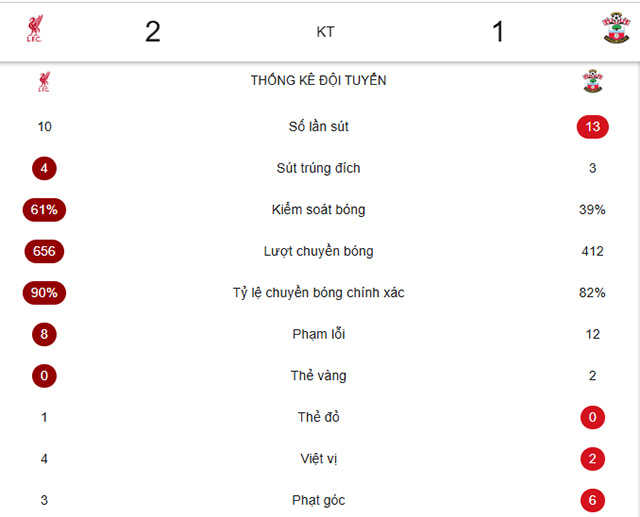Select the Sút trúng đích label

[318, 168]
